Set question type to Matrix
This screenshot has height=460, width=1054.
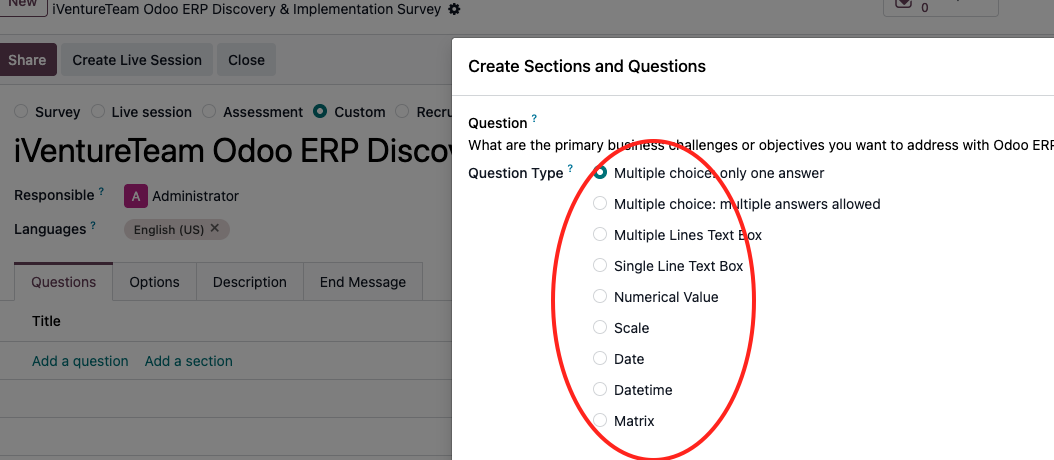pos(600,420)
